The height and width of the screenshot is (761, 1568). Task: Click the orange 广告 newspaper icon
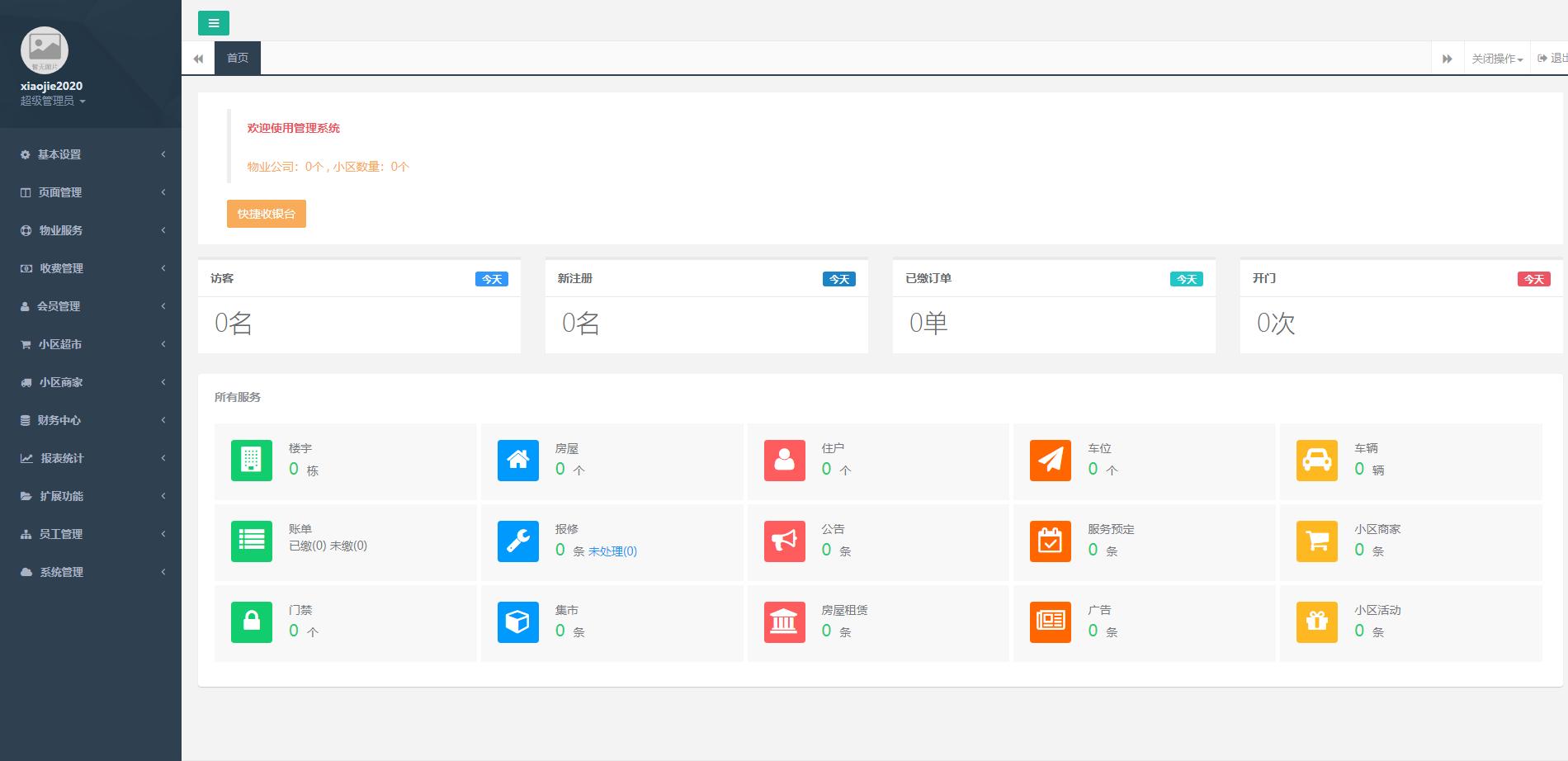tap(1051, 622)
